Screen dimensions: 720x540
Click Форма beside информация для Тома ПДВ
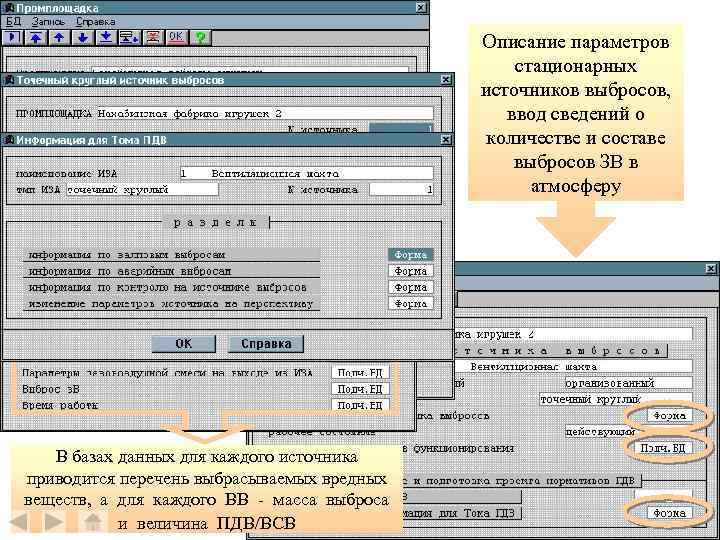click(x=669, y=513)
